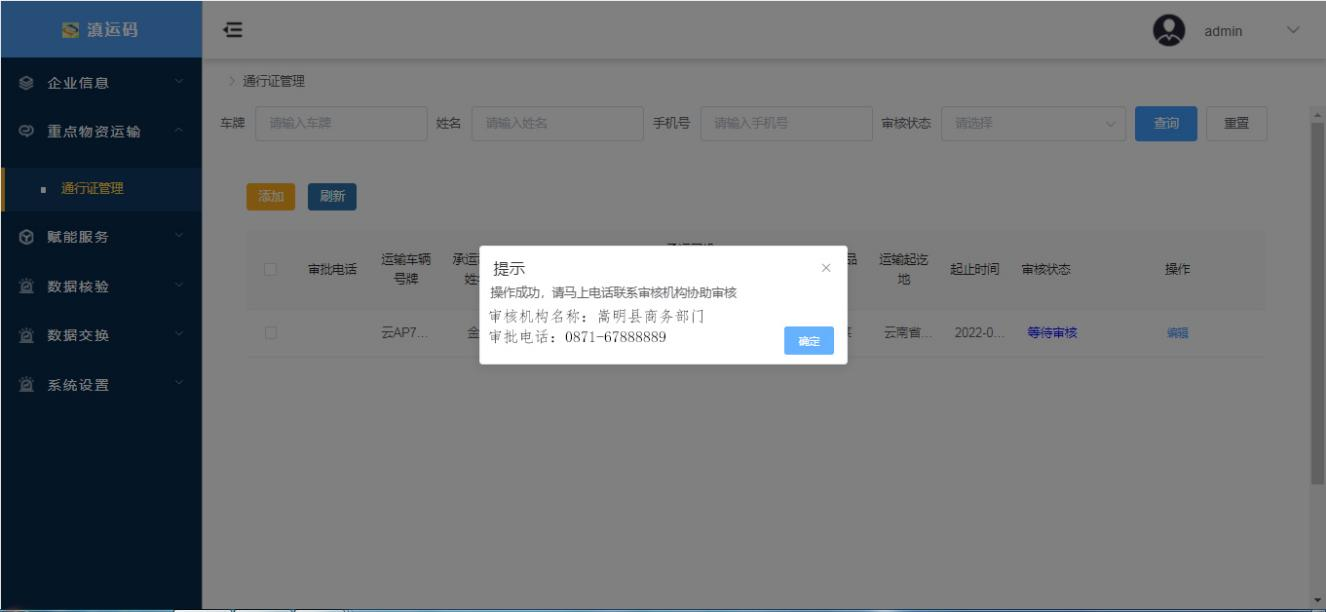Click the vertical scrollbar on right edge
Screen dimensions: 1326x612
coord(1317,300)
